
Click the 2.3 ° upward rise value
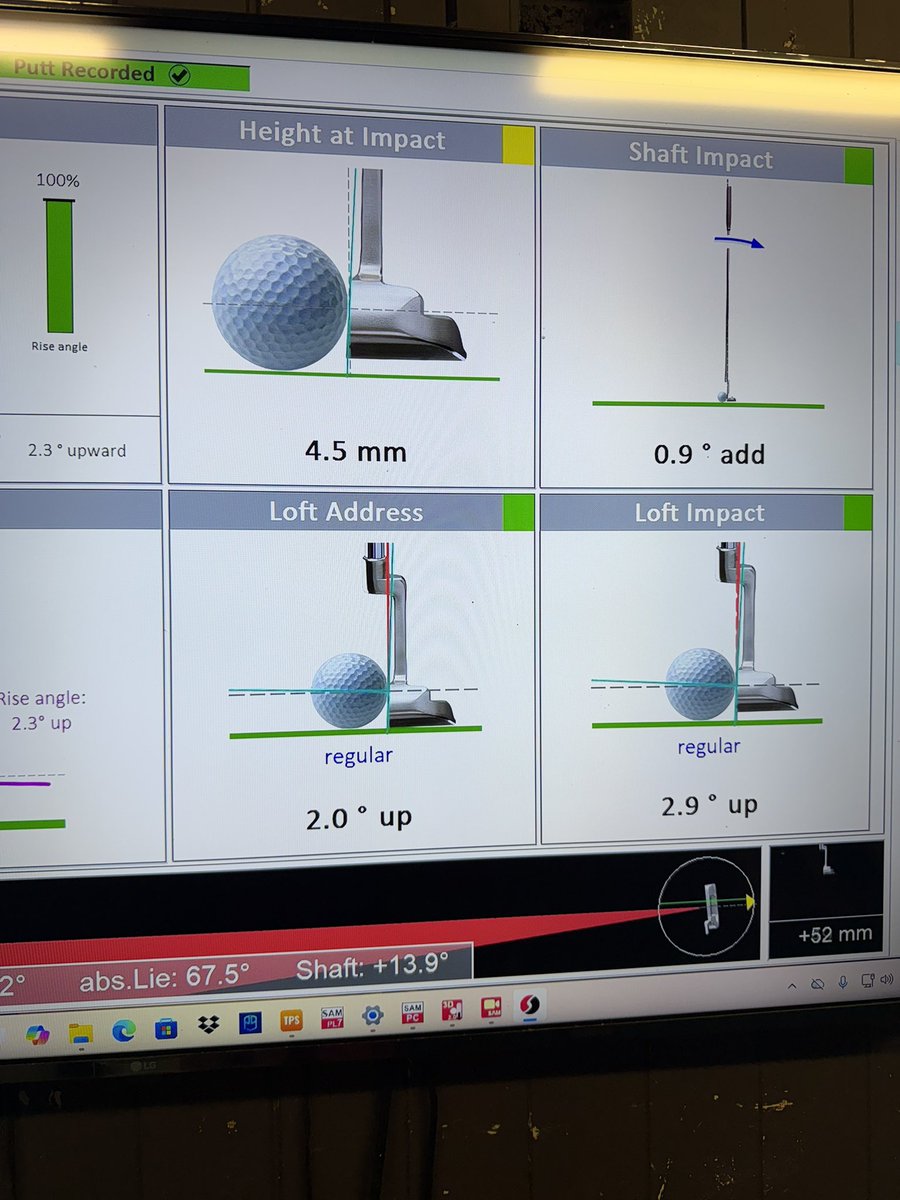coord(77,451)
